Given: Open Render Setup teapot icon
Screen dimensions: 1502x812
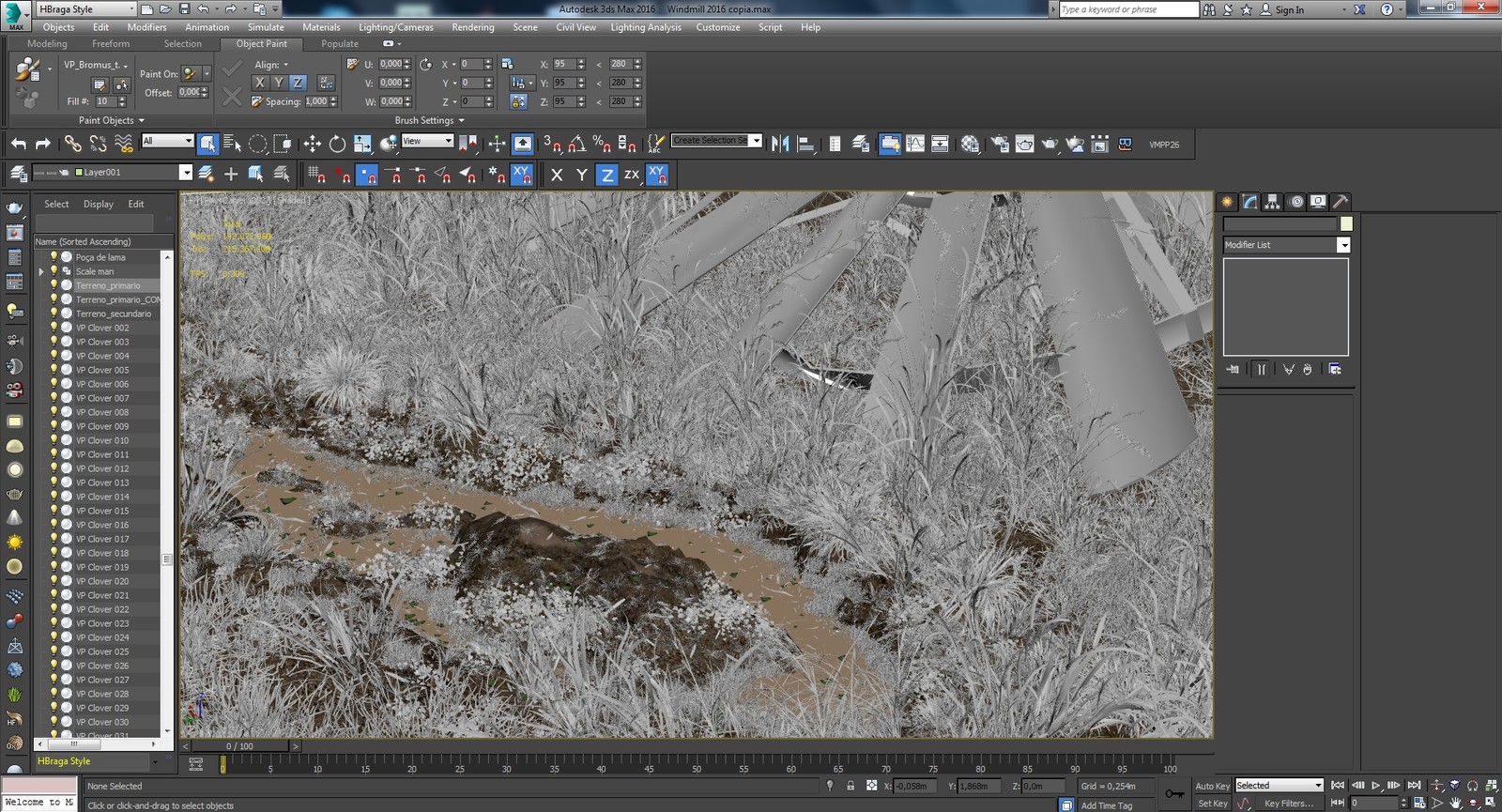Looking at the screenshot, I should coord(1000,144).
